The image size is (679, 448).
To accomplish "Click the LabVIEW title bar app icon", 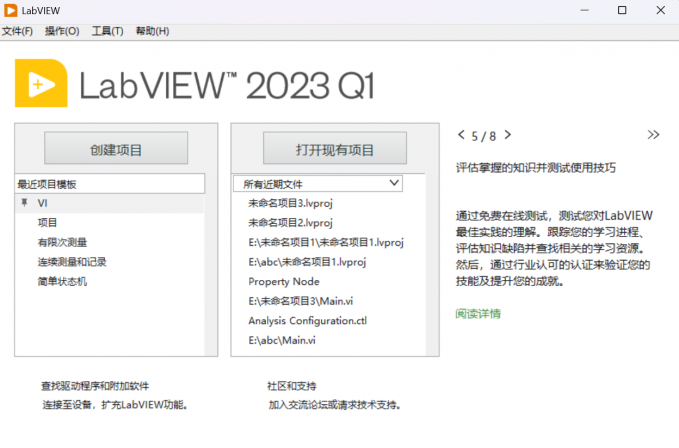I will pos(10,10).
